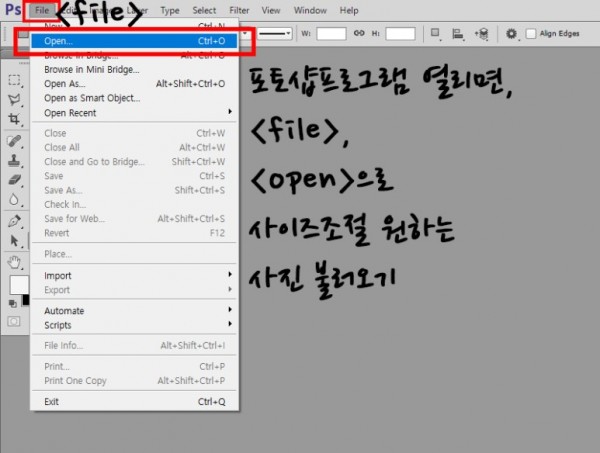
Task: Click the W width input field
Action: (x=331, y=34)
